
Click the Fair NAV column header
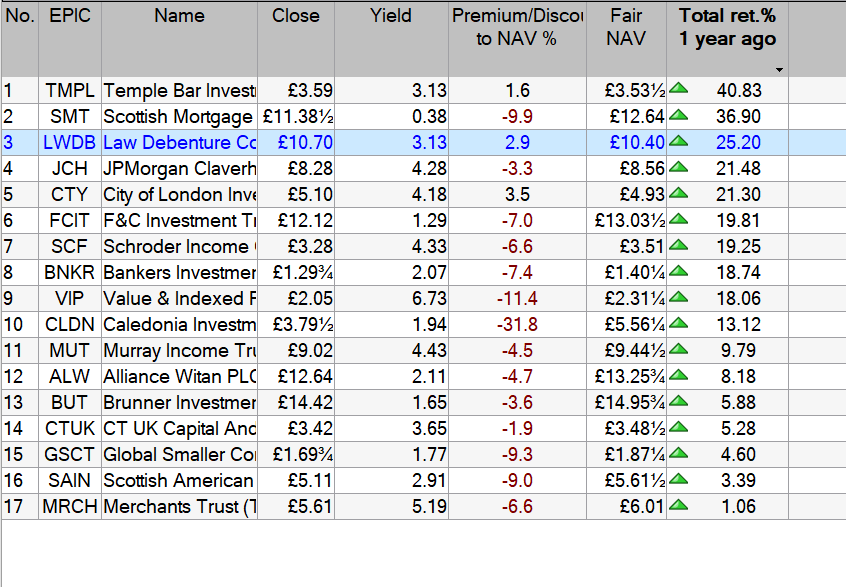tap(626, 28)
